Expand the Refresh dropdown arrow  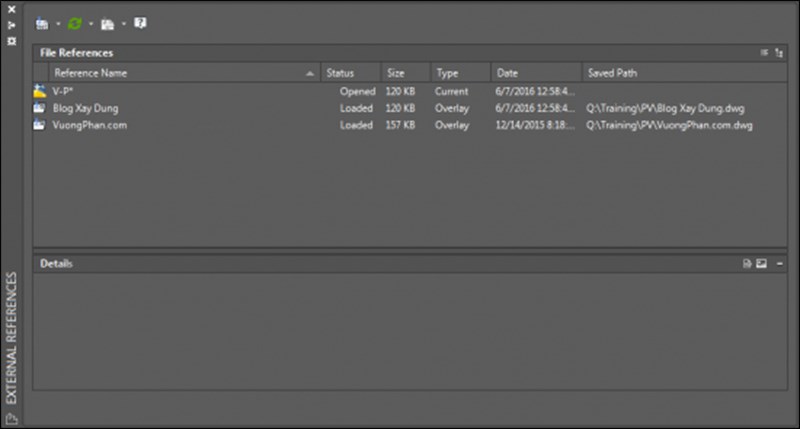coord(90,23)
